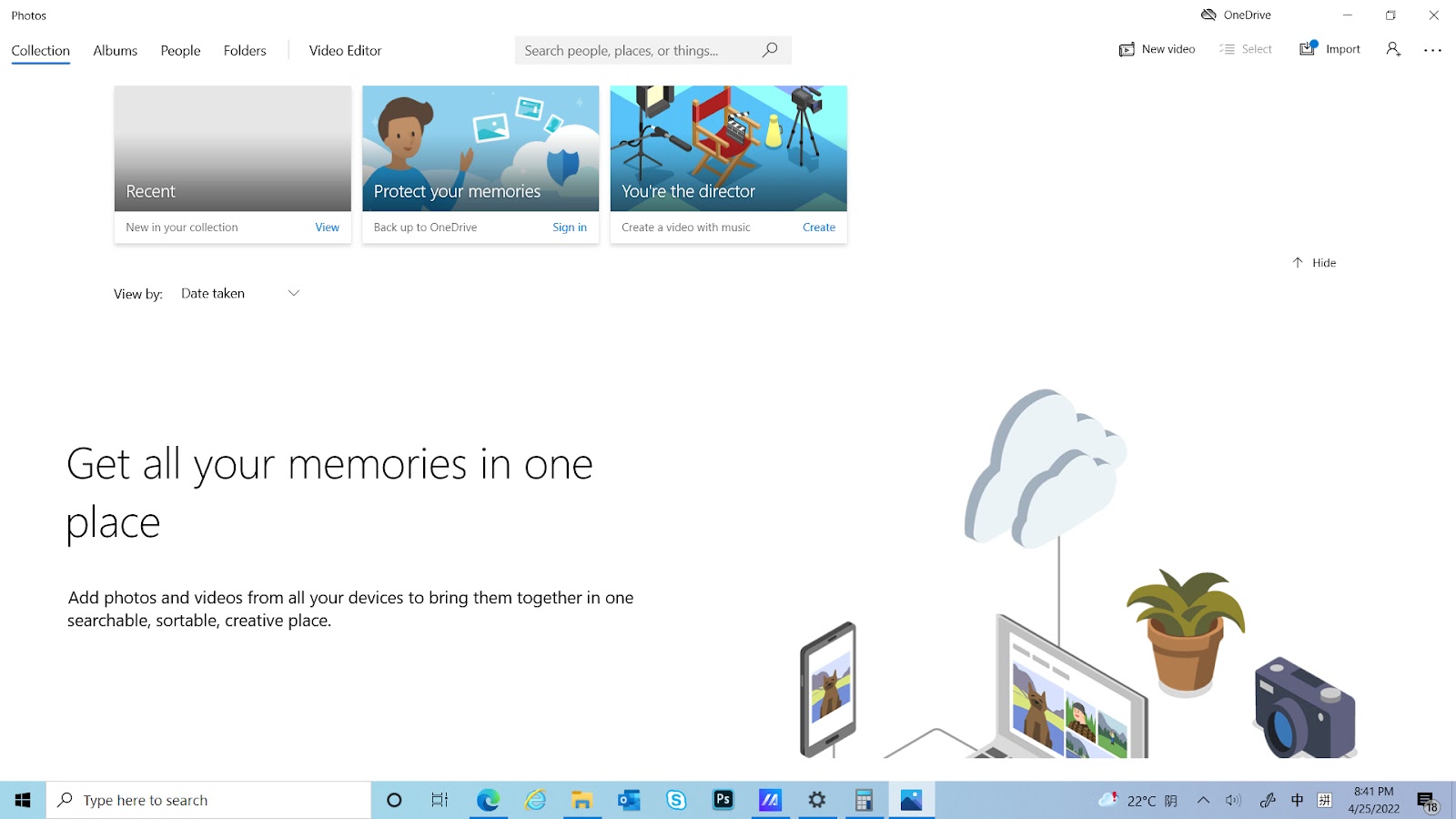Click the volume speaker tray icon
This screenshot has width=1456, height=819.
(1233, 800)
